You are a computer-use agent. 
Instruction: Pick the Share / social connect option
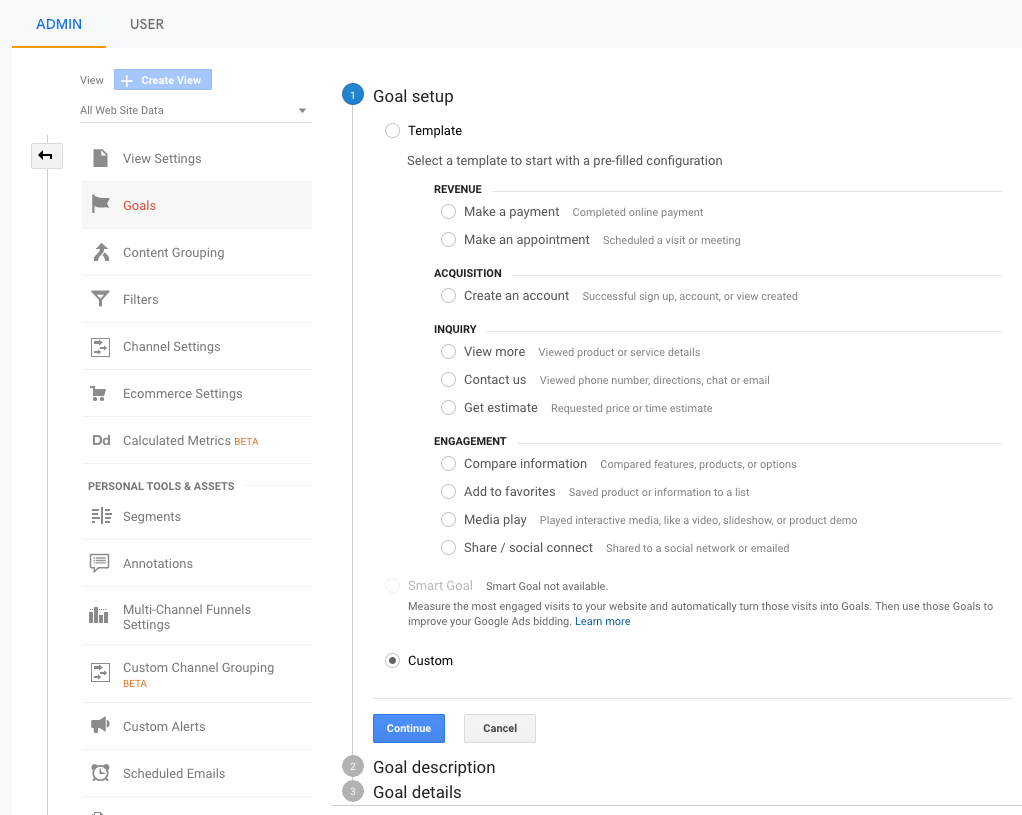click(448, 548)
